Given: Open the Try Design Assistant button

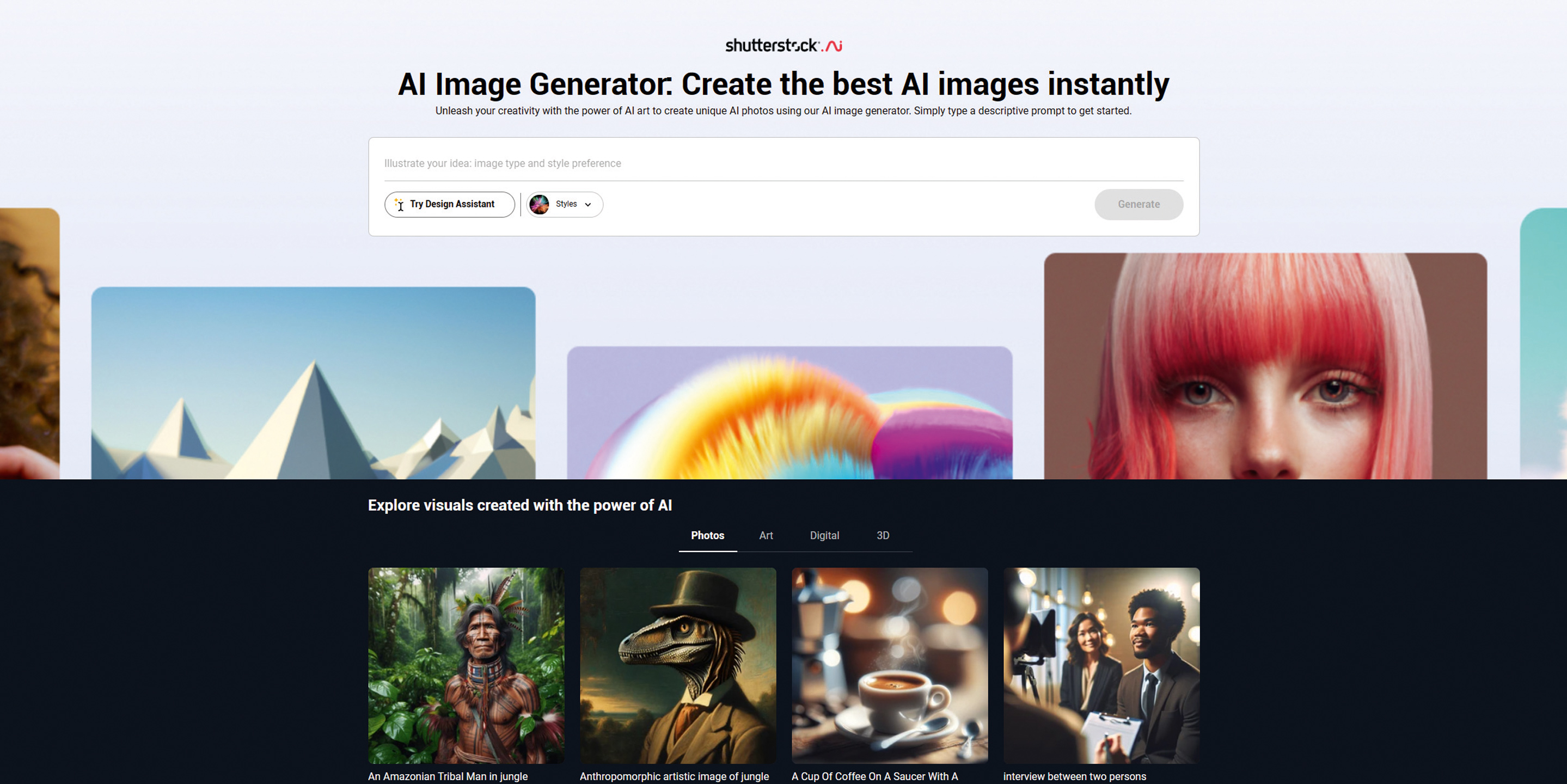Looking at the screenshot, I should 450,204.
